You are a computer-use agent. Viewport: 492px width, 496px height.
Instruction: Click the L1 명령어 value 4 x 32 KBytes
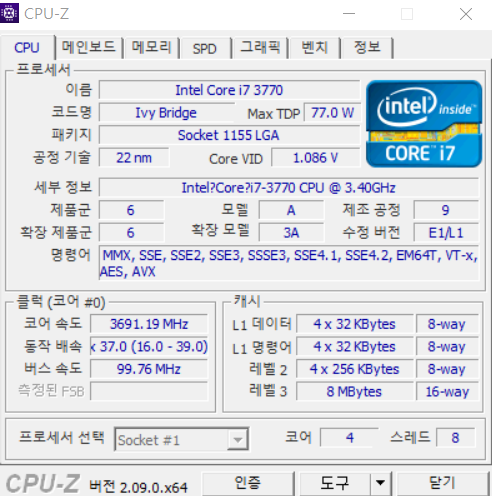(354, 347)
